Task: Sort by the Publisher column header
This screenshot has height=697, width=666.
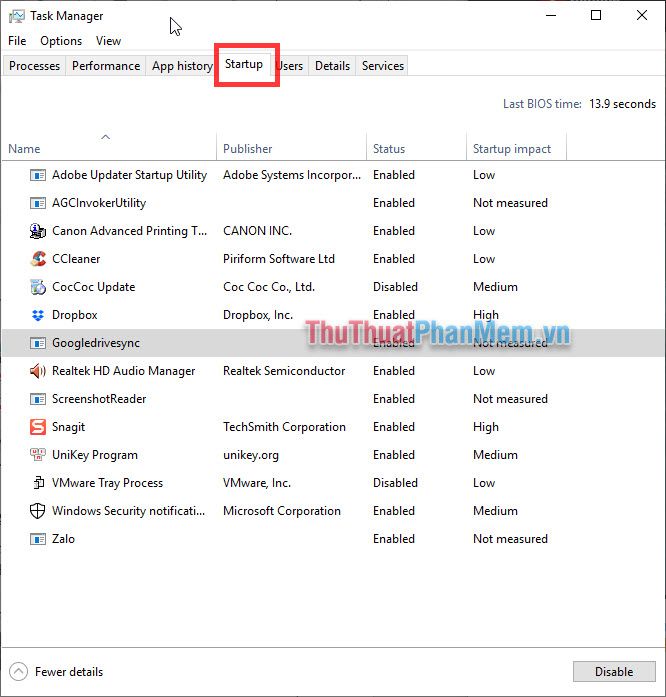Action: pos(291,146)
